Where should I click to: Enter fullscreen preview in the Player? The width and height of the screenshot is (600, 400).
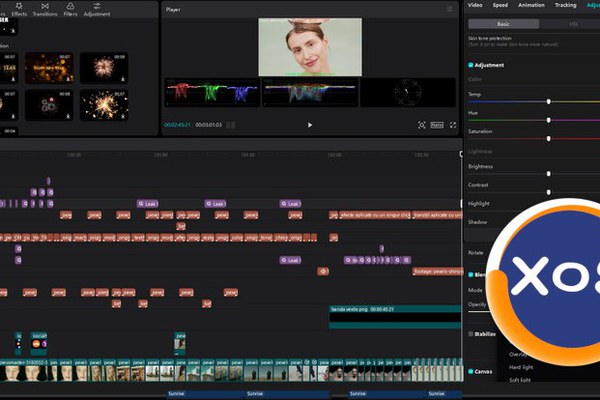coord(453,125)
